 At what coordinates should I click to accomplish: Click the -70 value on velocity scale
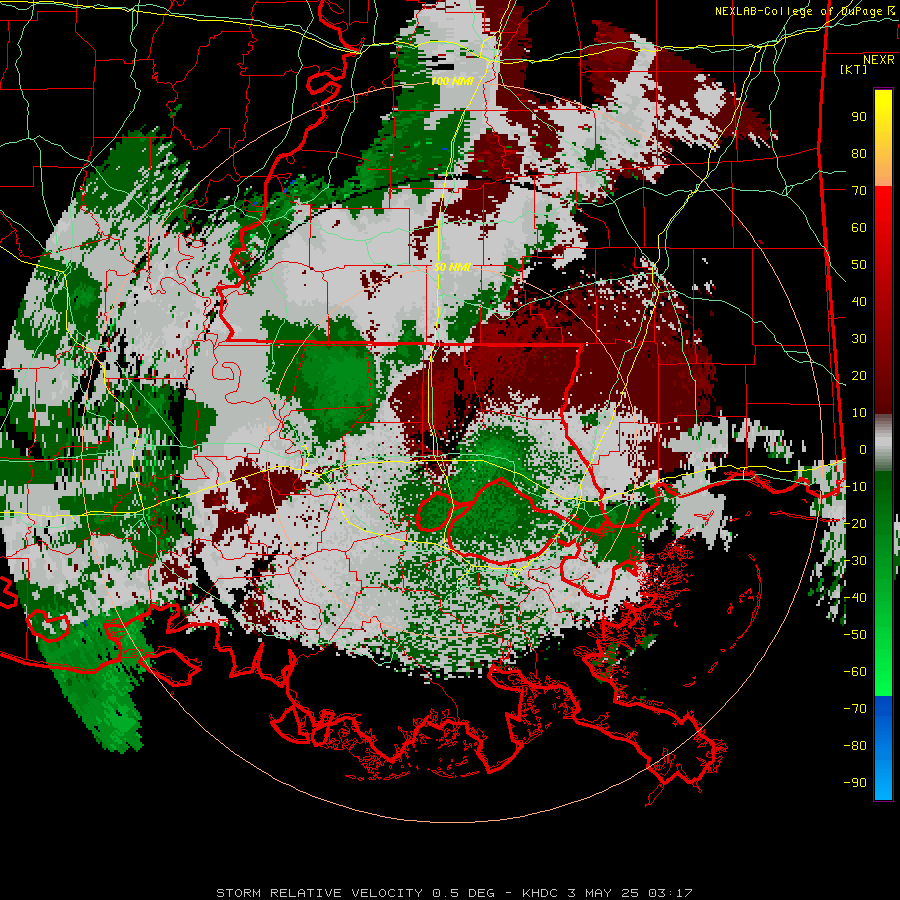(855, 709)
